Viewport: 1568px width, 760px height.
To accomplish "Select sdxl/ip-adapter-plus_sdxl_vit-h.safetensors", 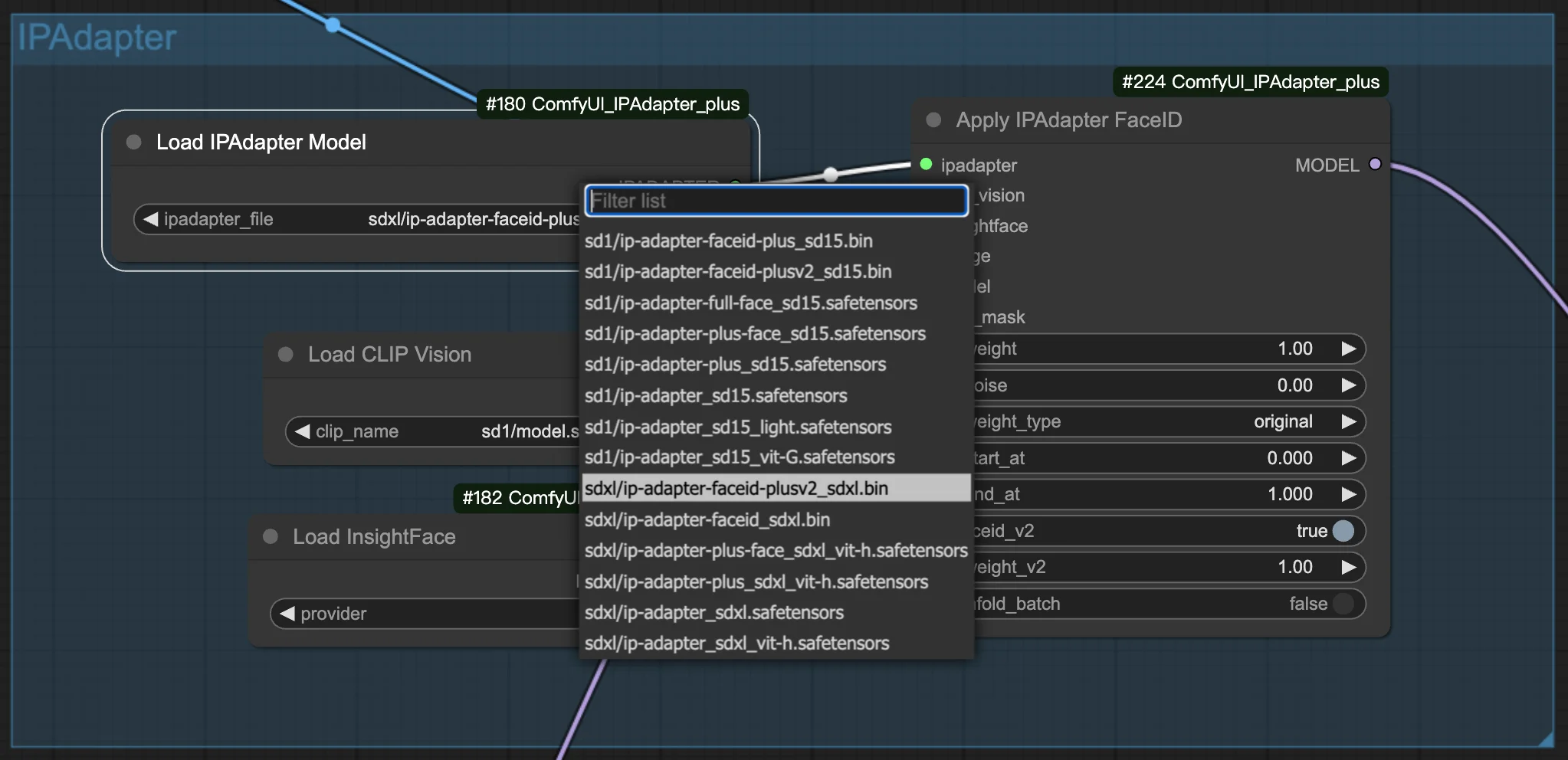I will point(776,581).
